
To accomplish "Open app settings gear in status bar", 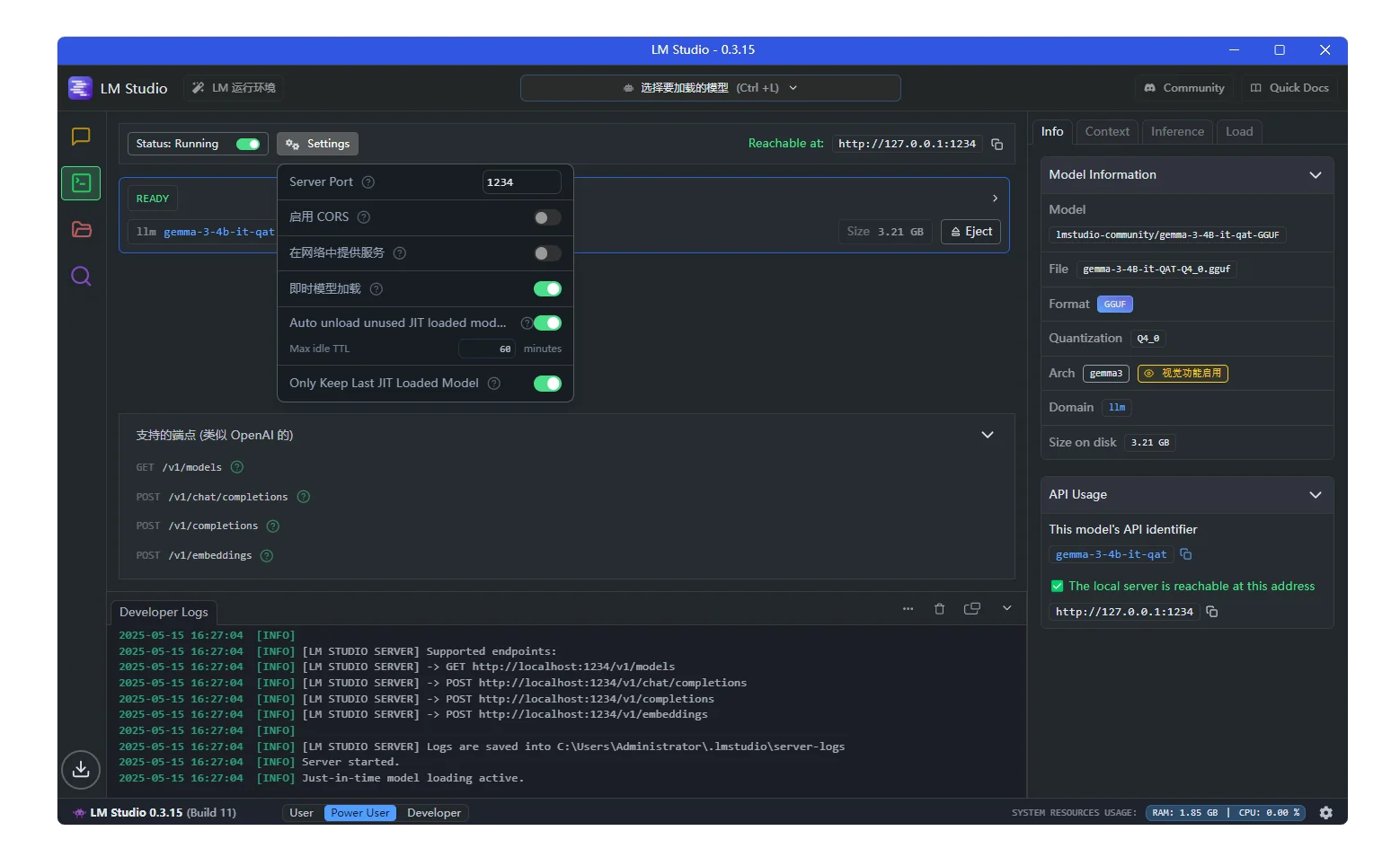I will pyautogui.click(x=1326, y=813).
